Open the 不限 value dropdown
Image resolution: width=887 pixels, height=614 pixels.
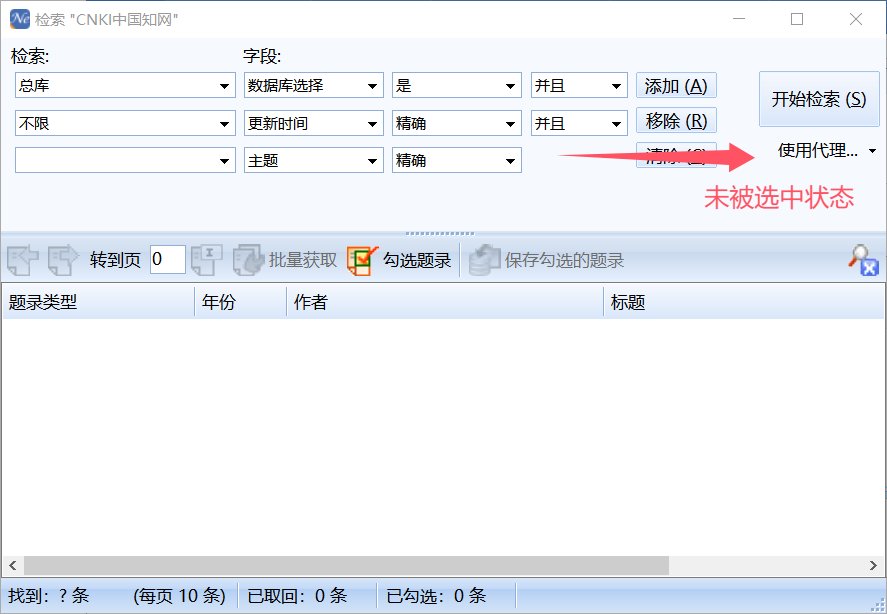(x=224, y=124)
